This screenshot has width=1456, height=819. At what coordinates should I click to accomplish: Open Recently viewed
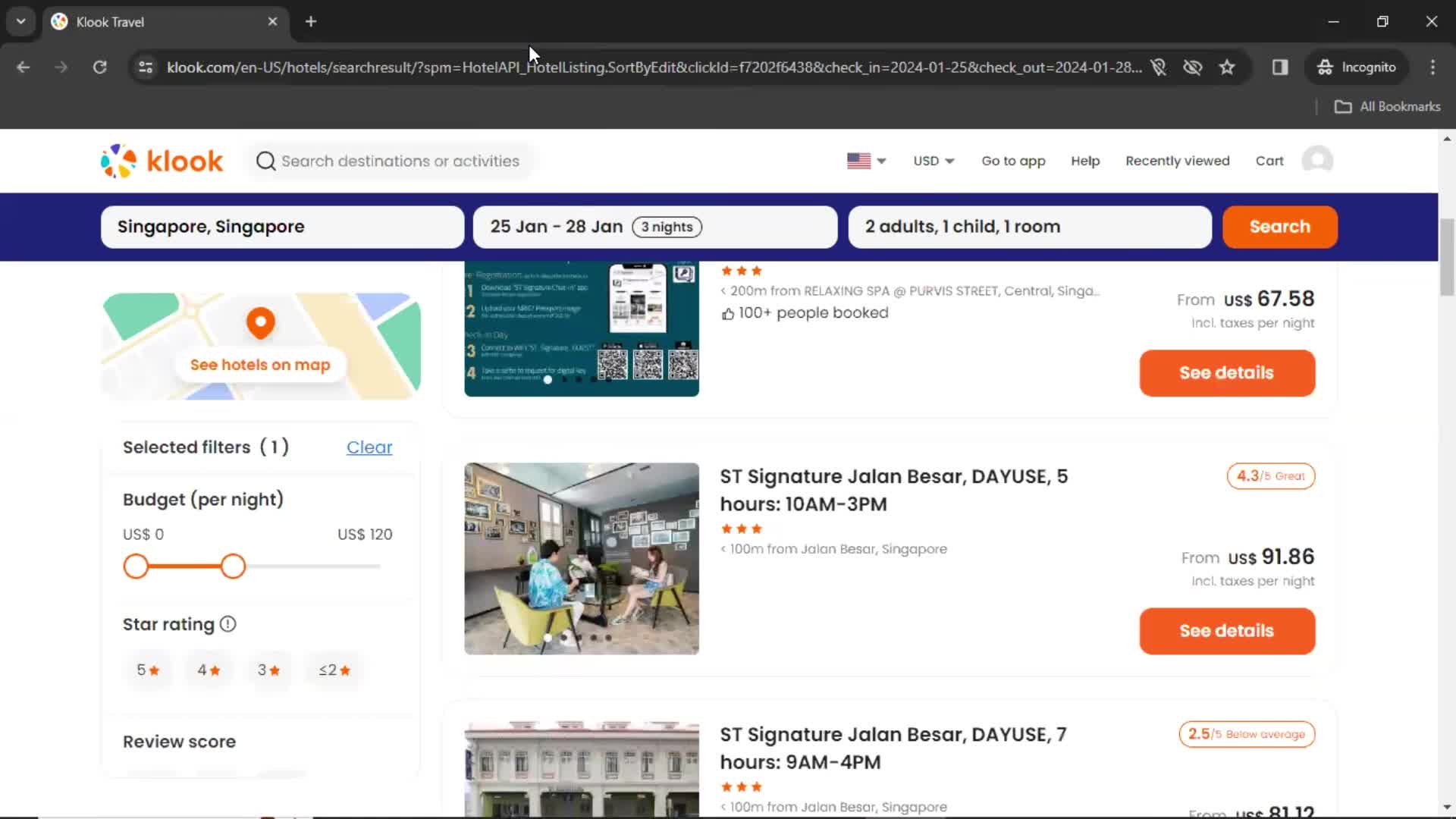point(1178,161)
